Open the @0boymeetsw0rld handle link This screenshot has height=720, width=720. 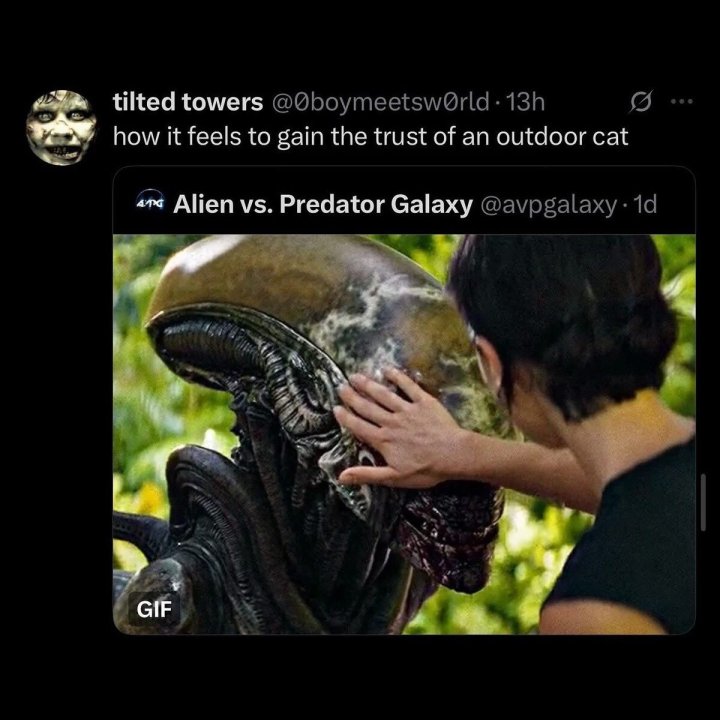tap(381, 102)
